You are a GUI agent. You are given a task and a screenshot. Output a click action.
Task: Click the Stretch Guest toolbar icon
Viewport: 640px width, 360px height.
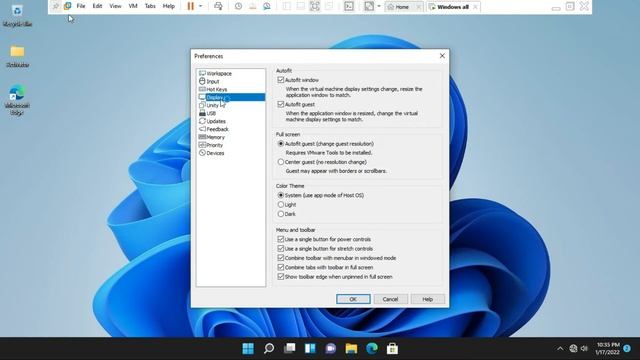click(x=369, y=6)
